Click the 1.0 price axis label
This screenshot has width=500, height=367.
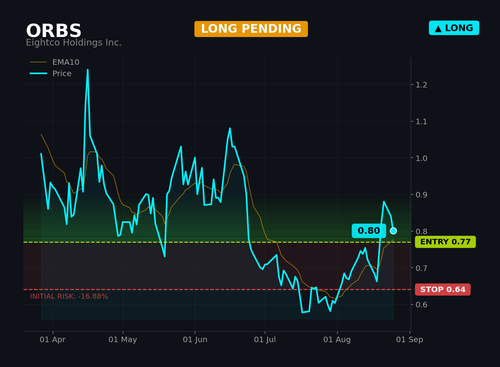[x=421, y=158]
